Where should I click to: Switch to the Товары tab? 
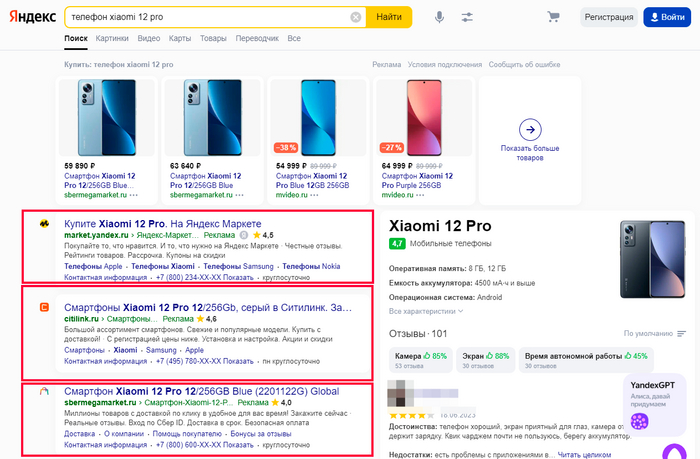213,38
